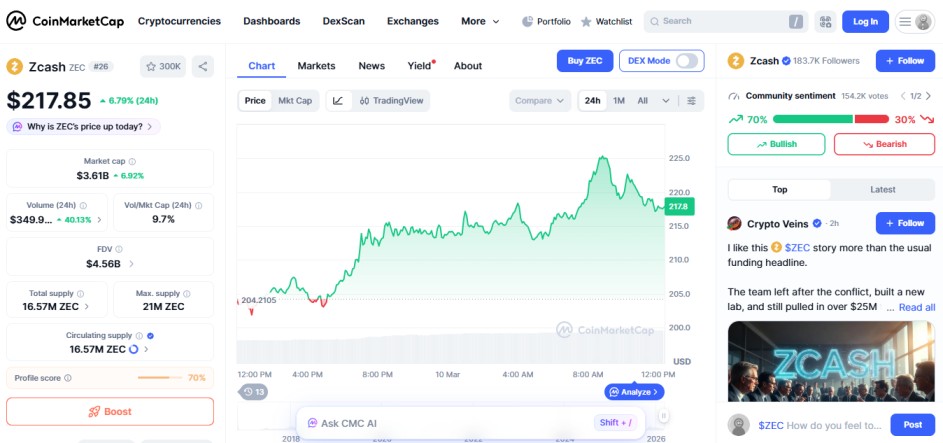The width and height of the screenshot is (943, 443).
Task: Switch to the Yield tab
Action: point(420,66)
